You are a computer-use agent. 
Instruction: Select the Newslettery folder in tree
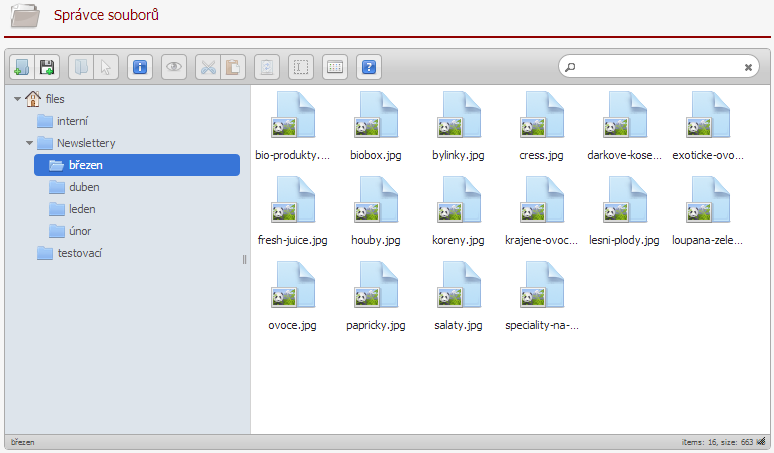76,143
